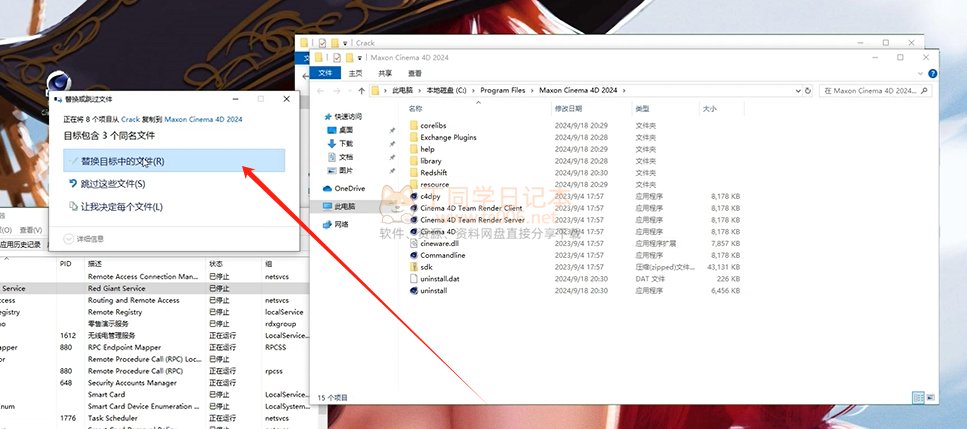Open Quick Access Toolbar dropdown in Crack window
Screen dimensions: 967x429
(345, 43)
